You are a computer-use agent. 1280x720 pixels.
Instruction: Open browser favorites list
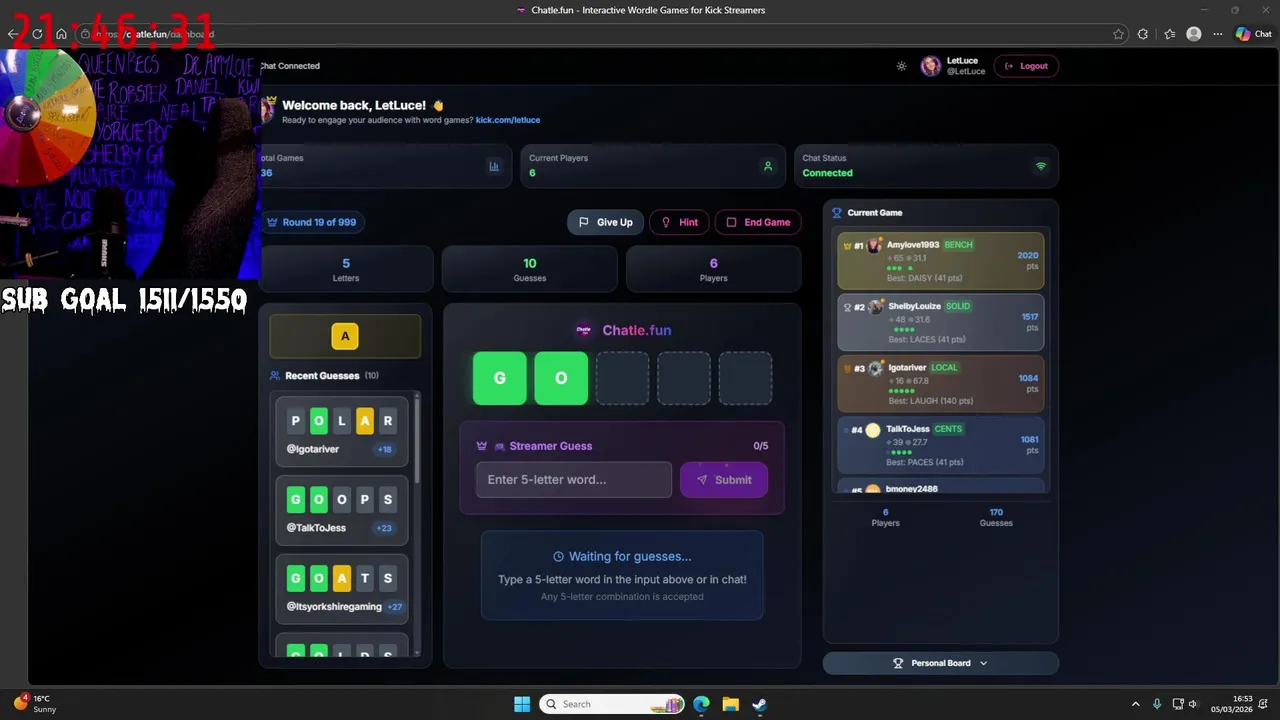(x=1169, y=34)
